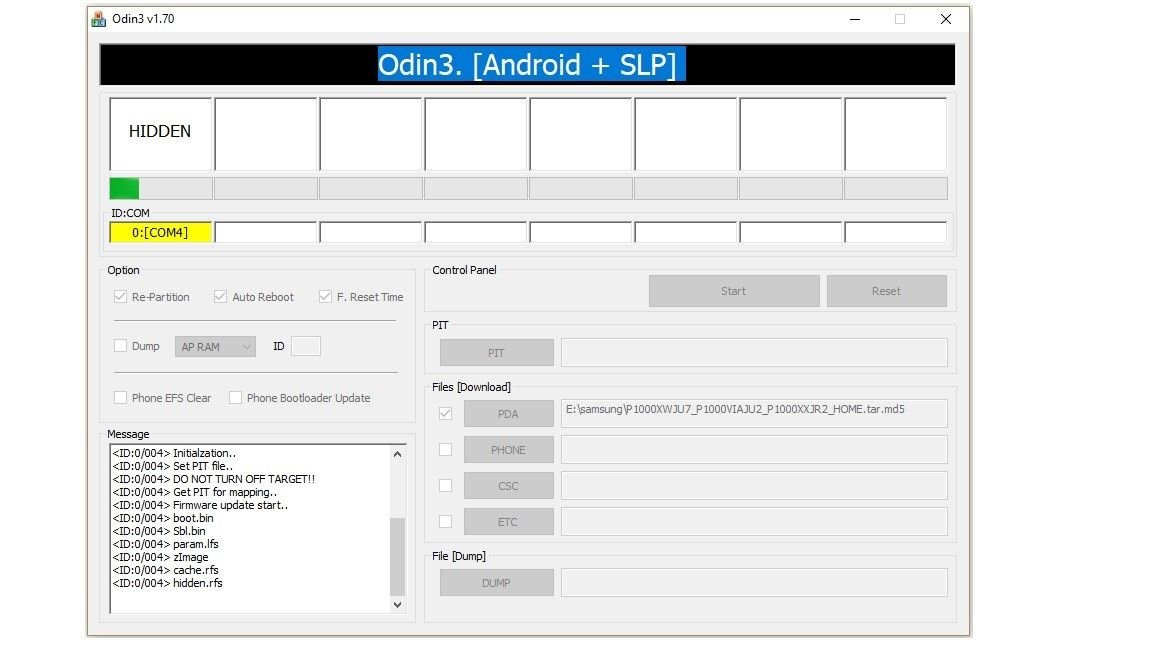
Task: Enable Phone EFS Clear checkbox
Action: click(120, 397)
